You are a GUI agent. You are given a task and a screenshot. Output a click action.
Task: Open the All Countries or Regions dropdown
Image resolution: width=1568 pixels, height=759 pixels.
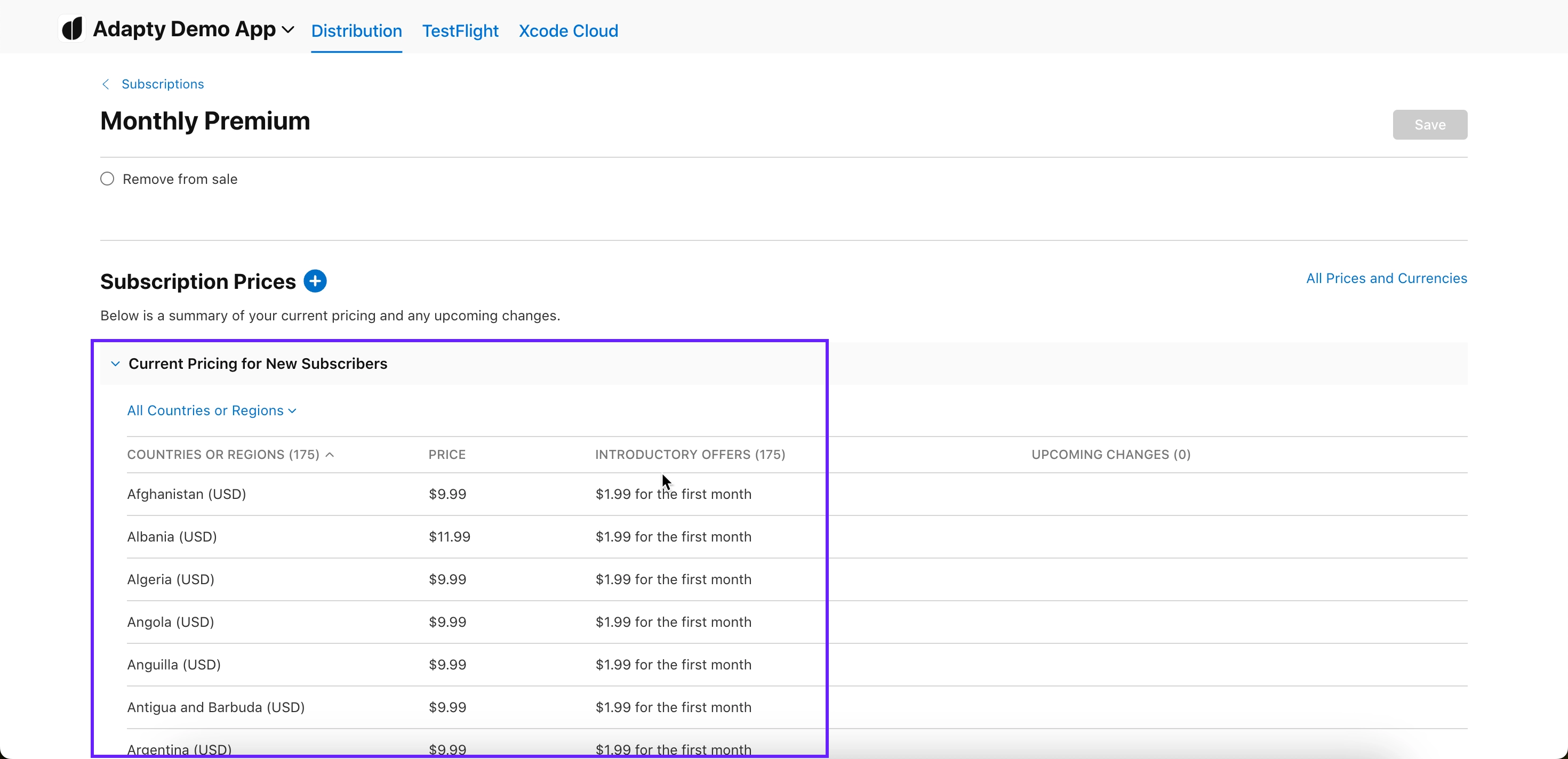click(211, 410)
